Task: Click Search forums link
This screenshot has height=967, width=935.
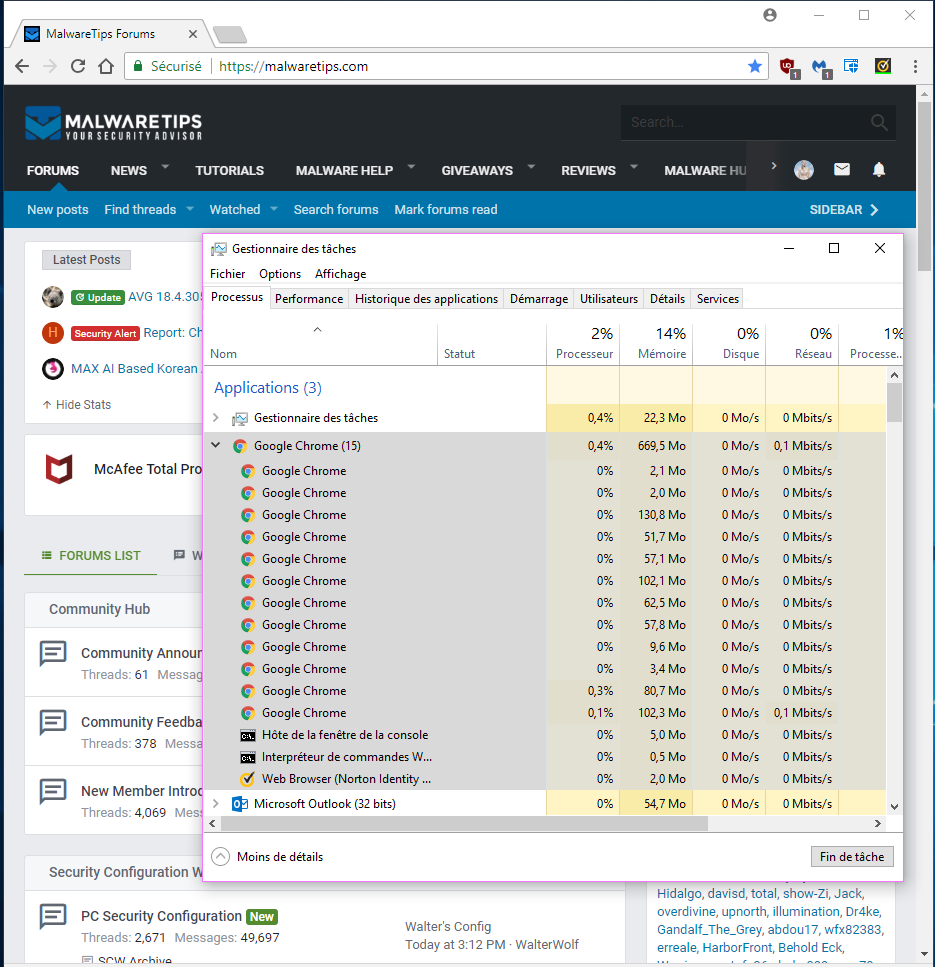Action: (x=336, y=210)
